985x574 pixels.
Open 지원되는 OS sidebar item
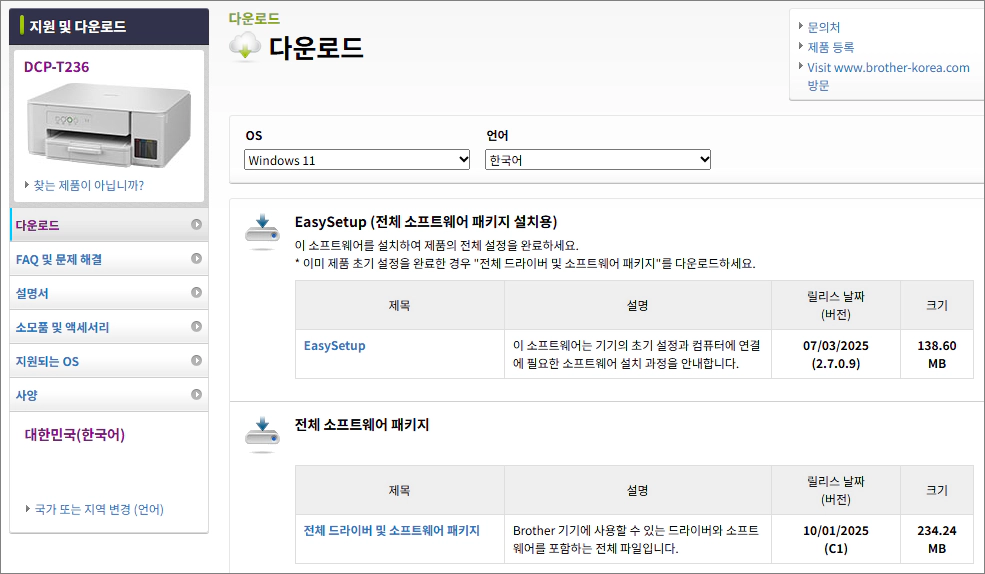(109, 360)
